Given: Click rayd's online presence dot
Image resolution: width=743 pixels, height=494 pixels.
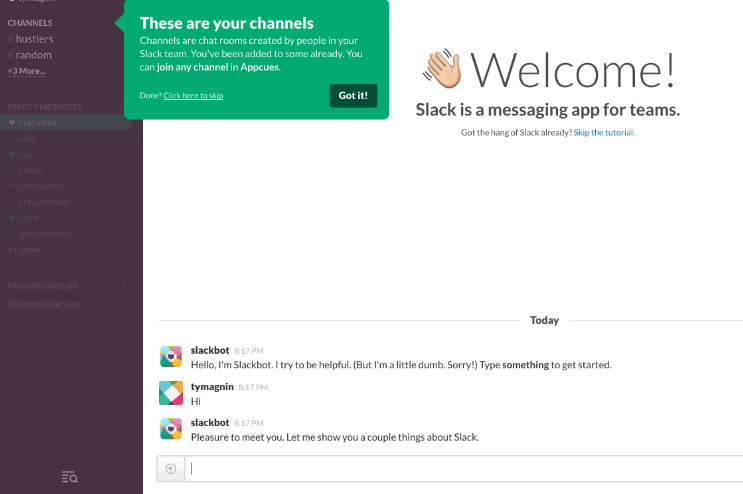Looking at the screenshot, I should point(12,218).
